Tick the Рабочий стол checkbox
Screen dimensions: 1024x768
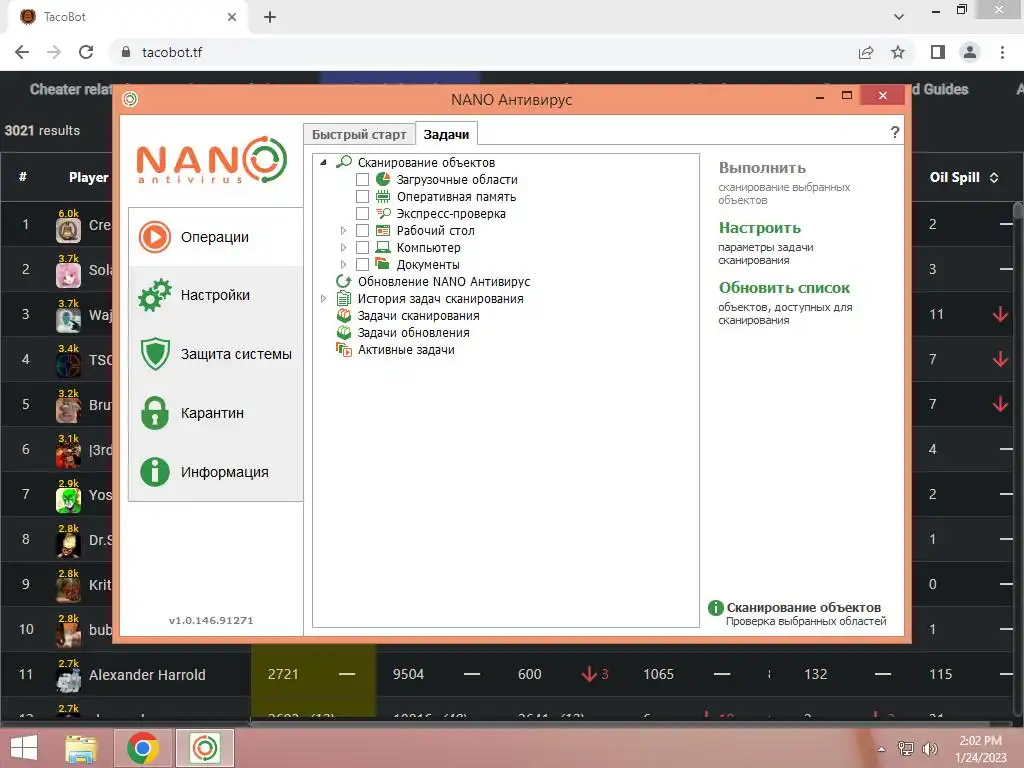tap(362, 230)
